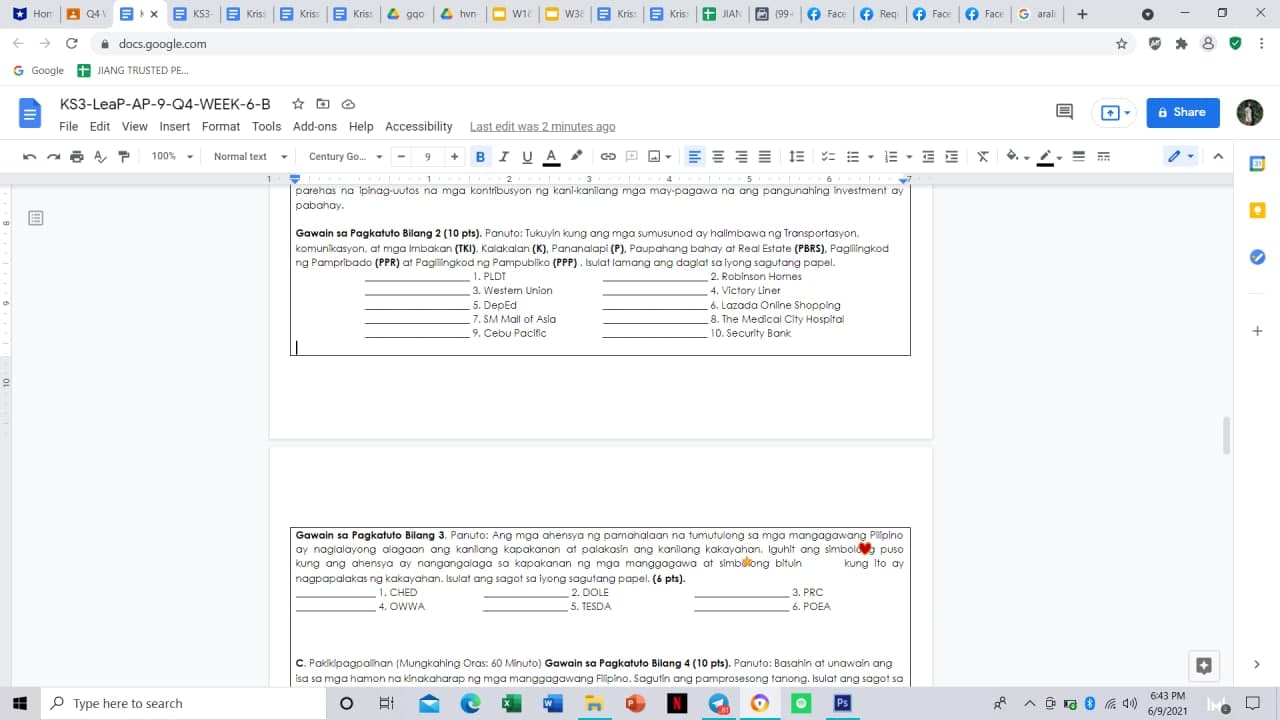
Task: Open the Insert menu
Action: pos(175,127)
